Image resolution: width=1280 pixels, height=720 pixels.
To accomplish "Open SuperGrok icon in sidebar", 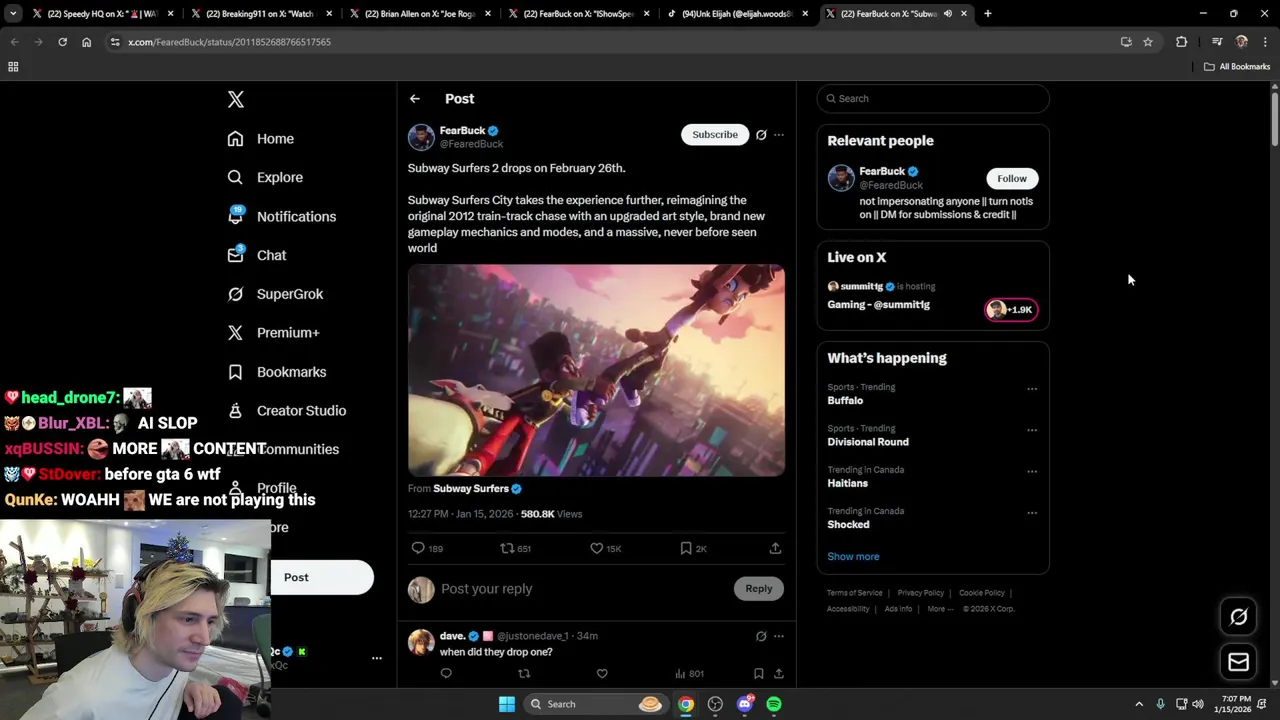I will point(235,294).
